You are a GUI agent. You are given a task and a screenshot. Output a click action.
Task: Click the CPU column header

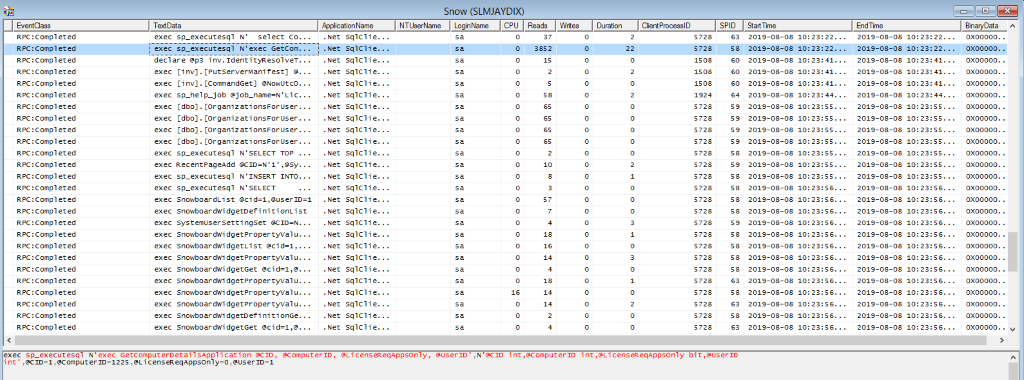coord(511,25)
